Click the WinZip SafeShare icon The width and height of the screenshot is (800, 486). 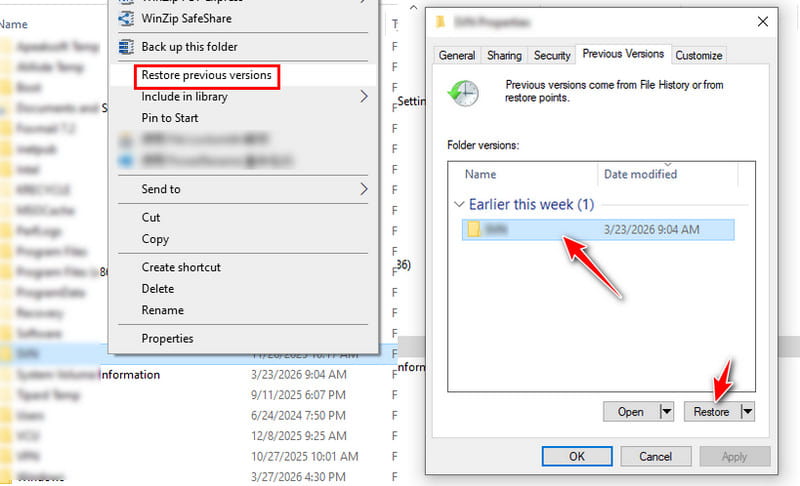coord(126,18)
